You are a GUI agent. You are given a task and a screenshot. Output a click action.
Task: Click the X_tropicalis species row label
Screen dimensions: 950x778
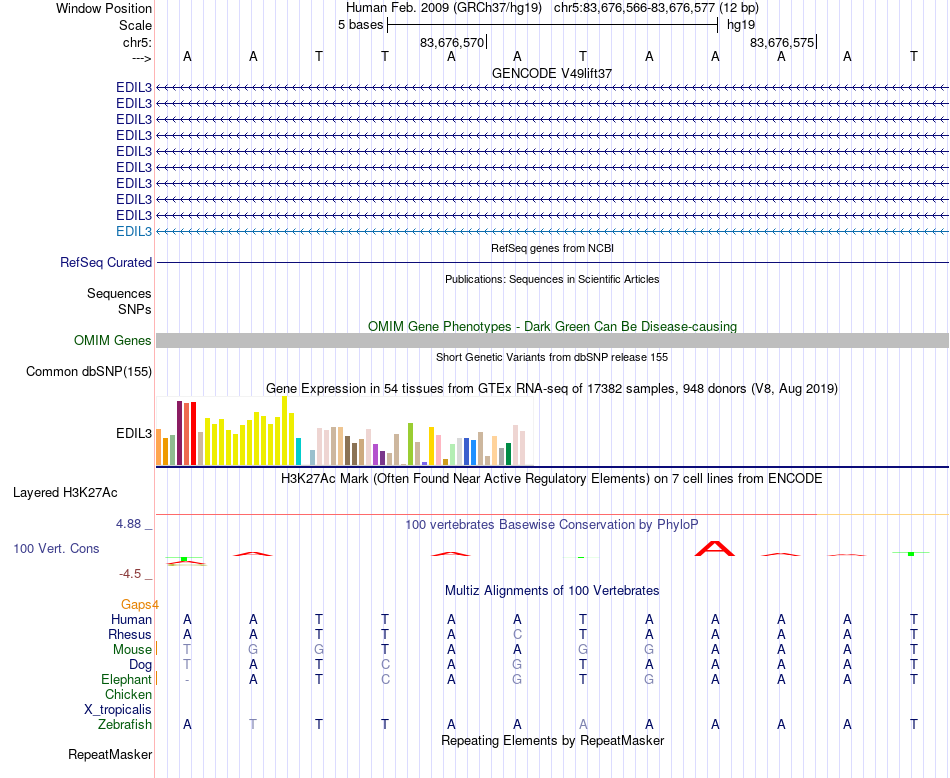pyautogui.click(x=118, y=710)
